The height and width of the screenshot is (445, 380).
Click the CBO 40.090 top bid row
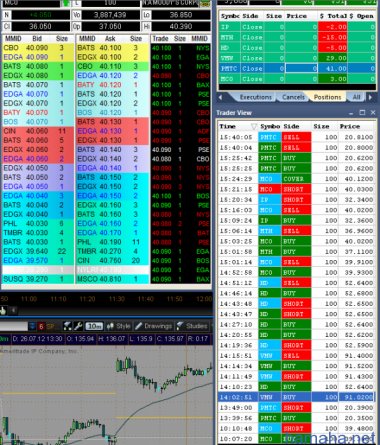[x=38, y=48]
